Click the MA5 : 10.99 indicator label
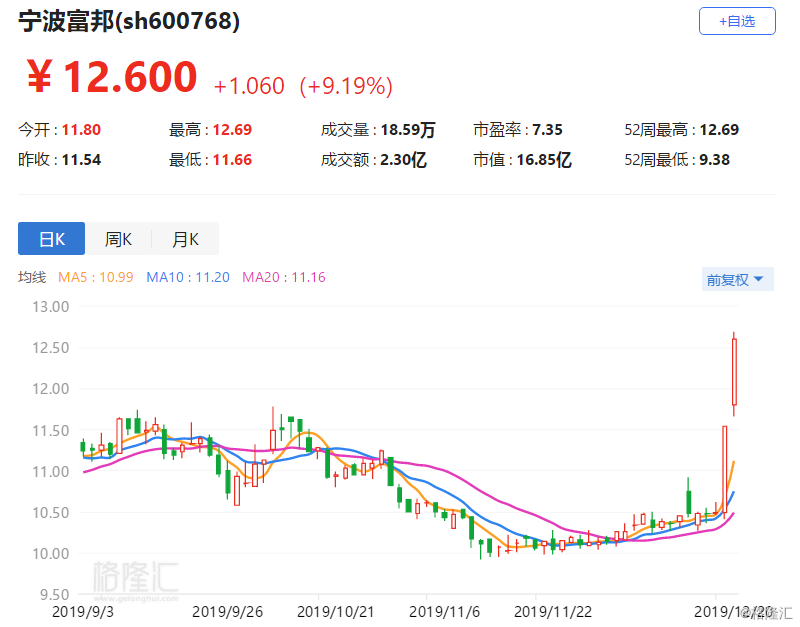The height and width of the screenshot is (627, 800). click(95, 277)
